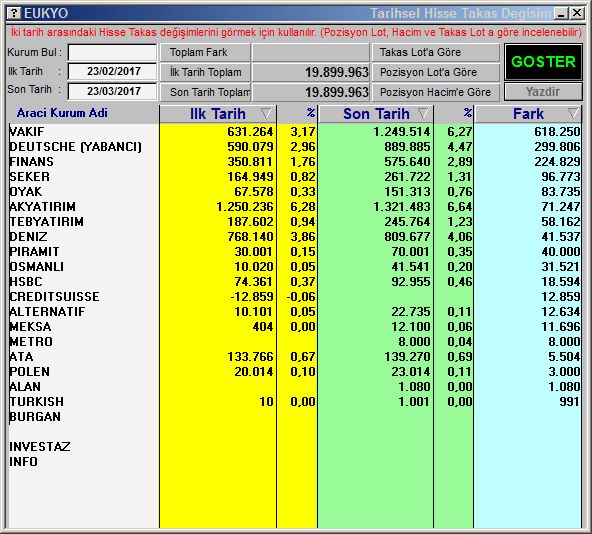Click AKYATIRIM Son Tarih percent 6,64
The height and width of the screenshot is (534, 592).
460,207
